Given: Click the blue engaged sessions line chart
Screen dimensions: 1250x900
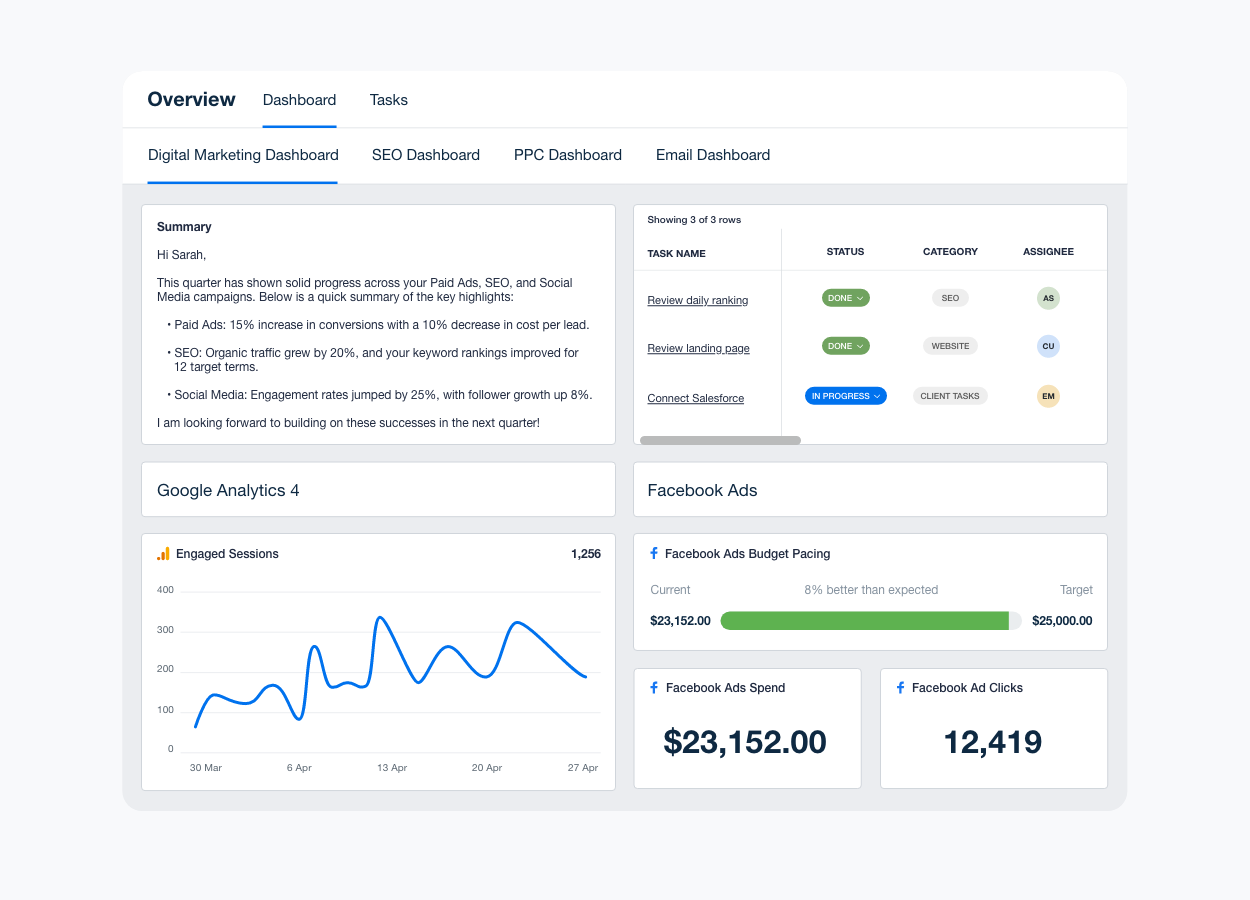Looking at the screenshot, I should (x=391, y=670).
